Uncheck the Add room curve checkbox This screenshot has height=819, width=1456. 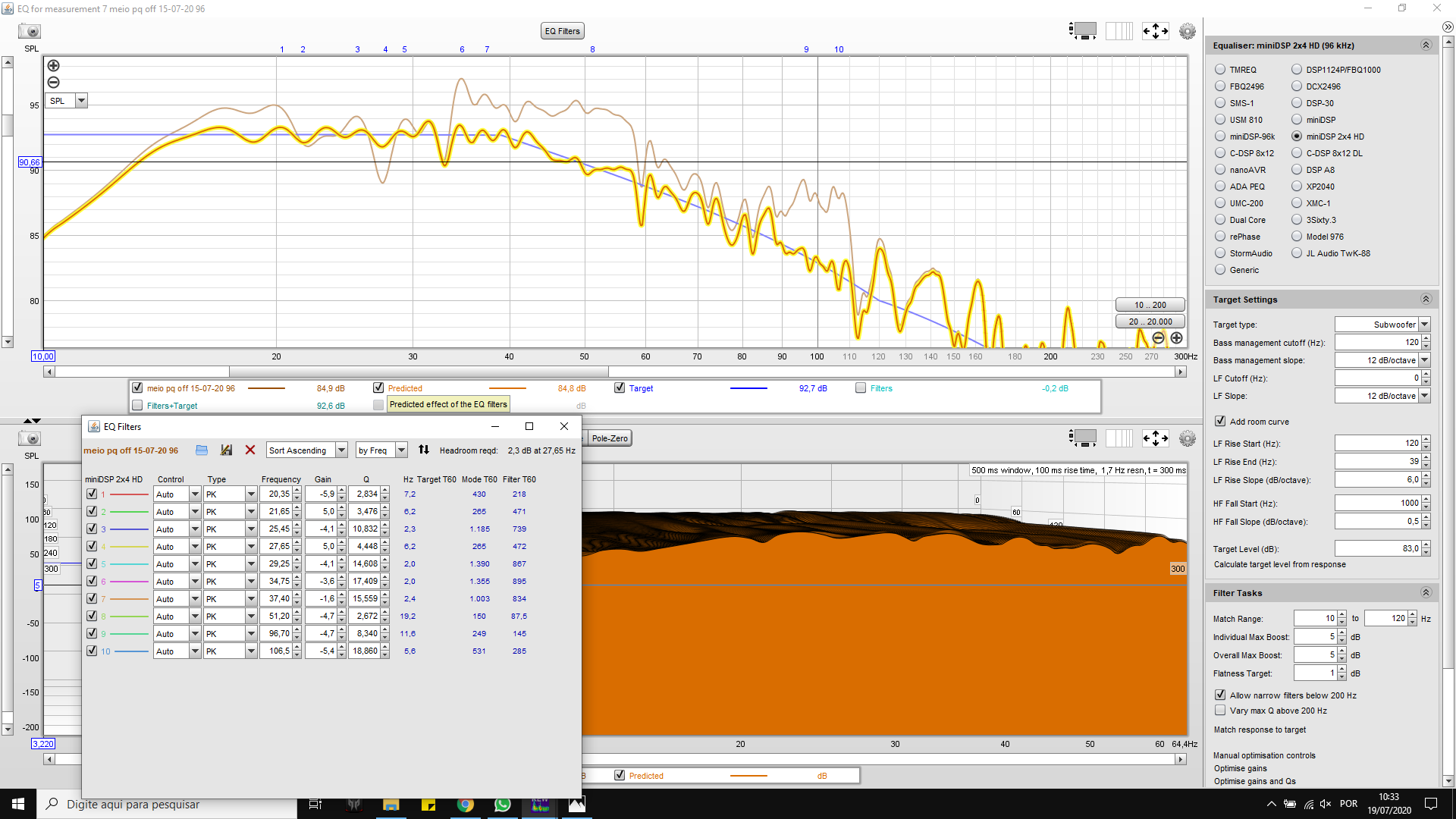pos(1220,422)
